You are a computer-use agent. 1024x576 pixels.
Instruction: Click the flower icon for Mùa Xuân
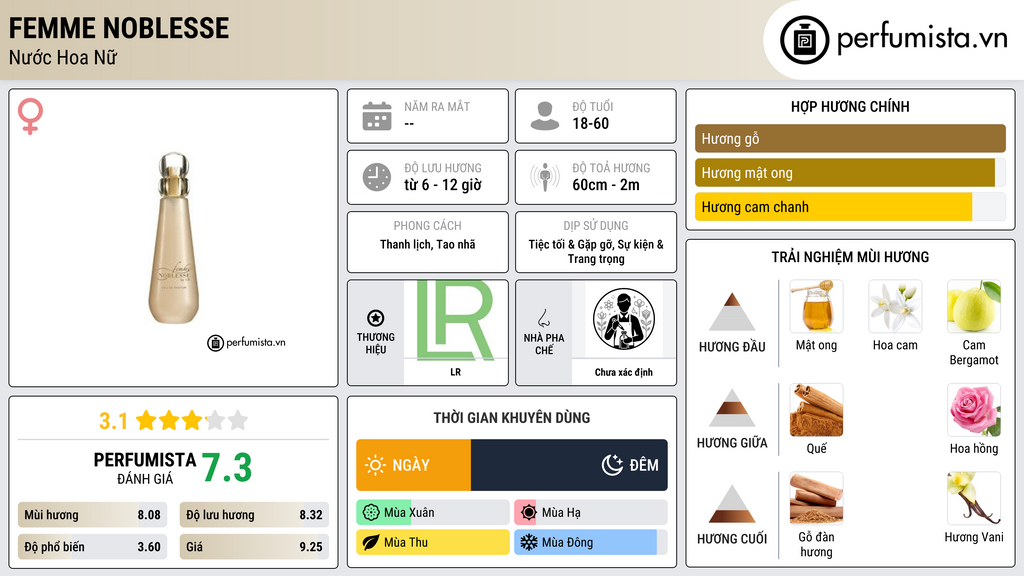[371, 513]
